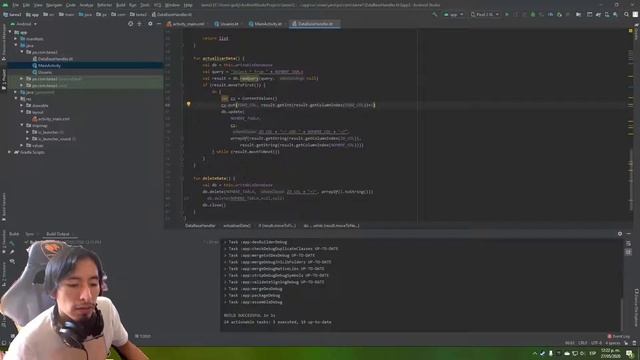Open the Refactor menu
Image resolution: width=640 pixels, height=360 pixels.
pyautogui.click(x=104, y=5)
